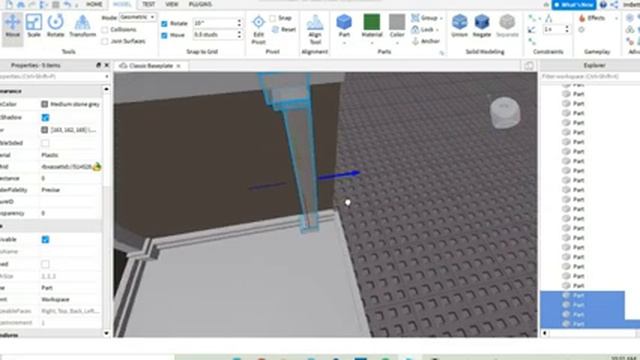The height and width of the screenshot is (360, 640).
Task: Toggle the Archivable property checkbox
Action: (x=45, y=240)
